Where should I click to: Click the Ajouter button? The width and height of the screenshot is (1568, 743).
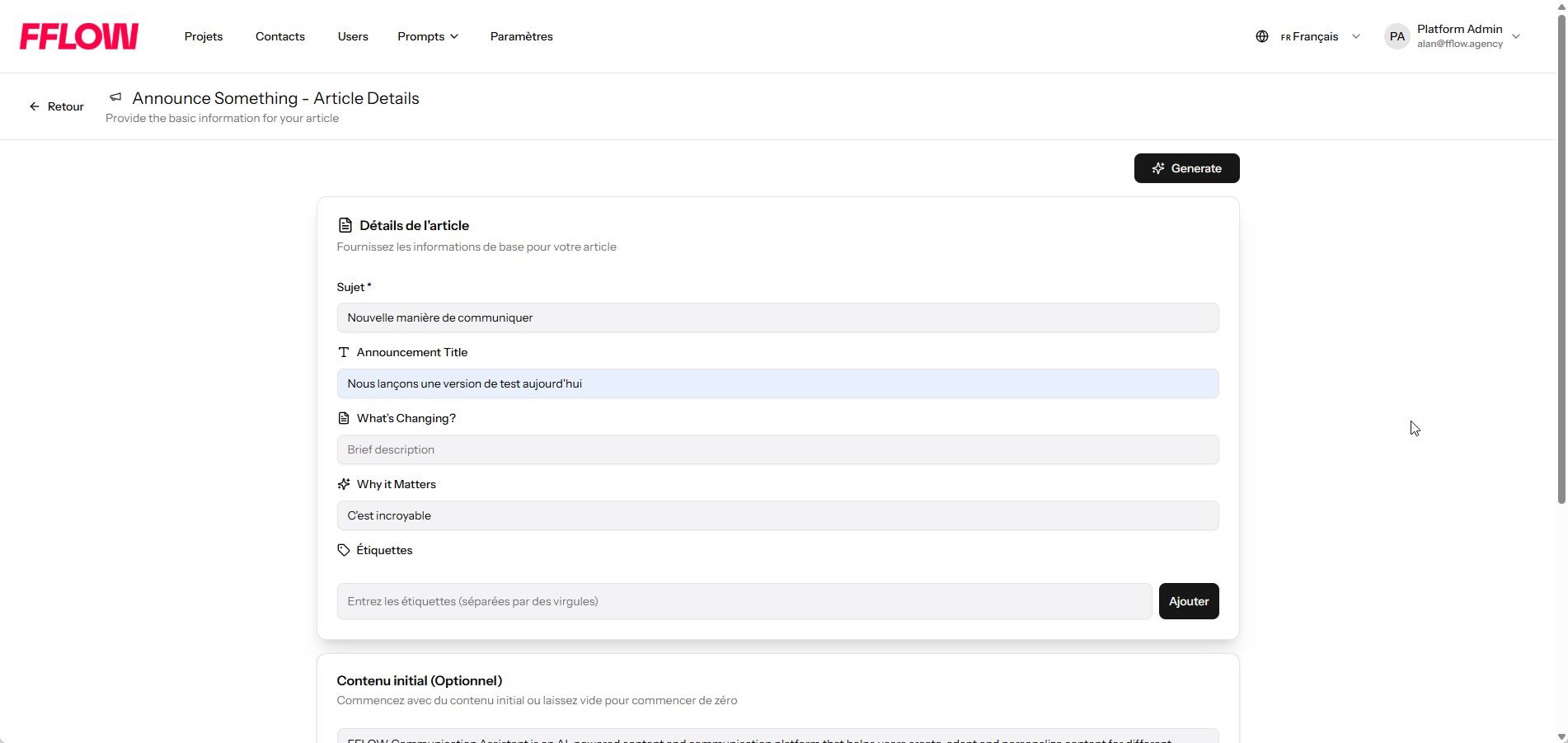coord(1189,601)
